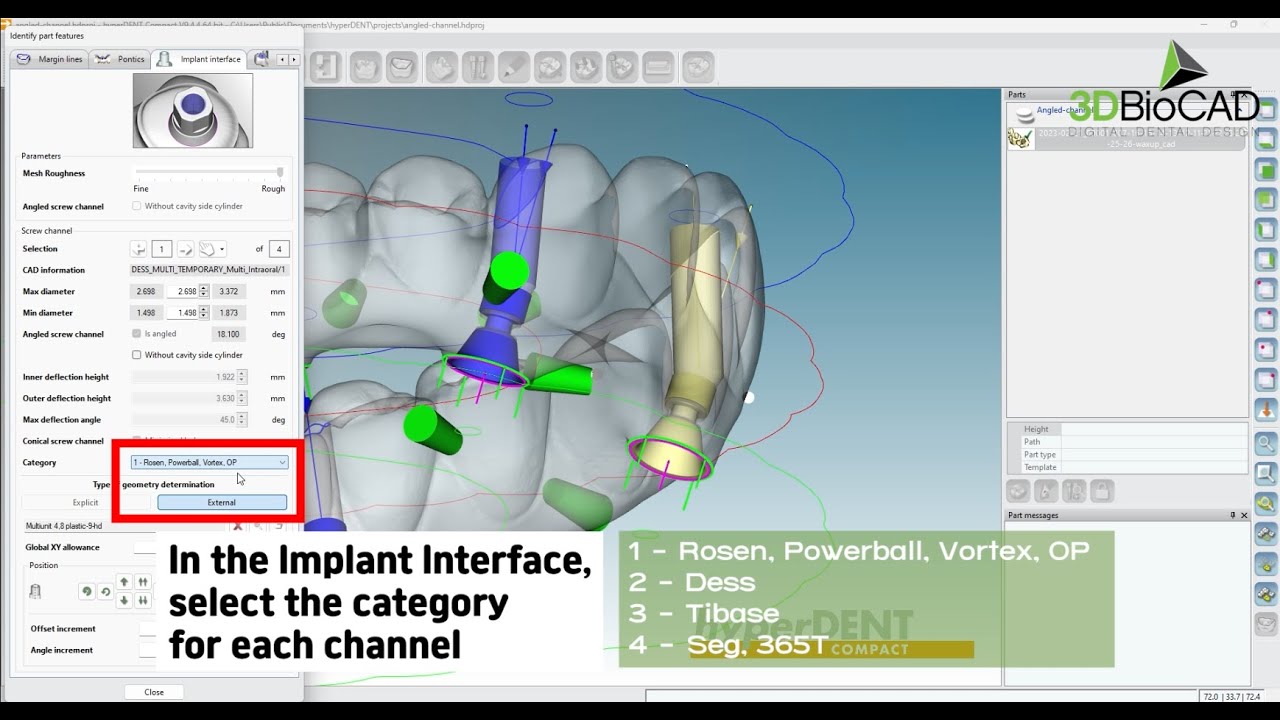Click the Min diameter value field

tap(182, 313)
